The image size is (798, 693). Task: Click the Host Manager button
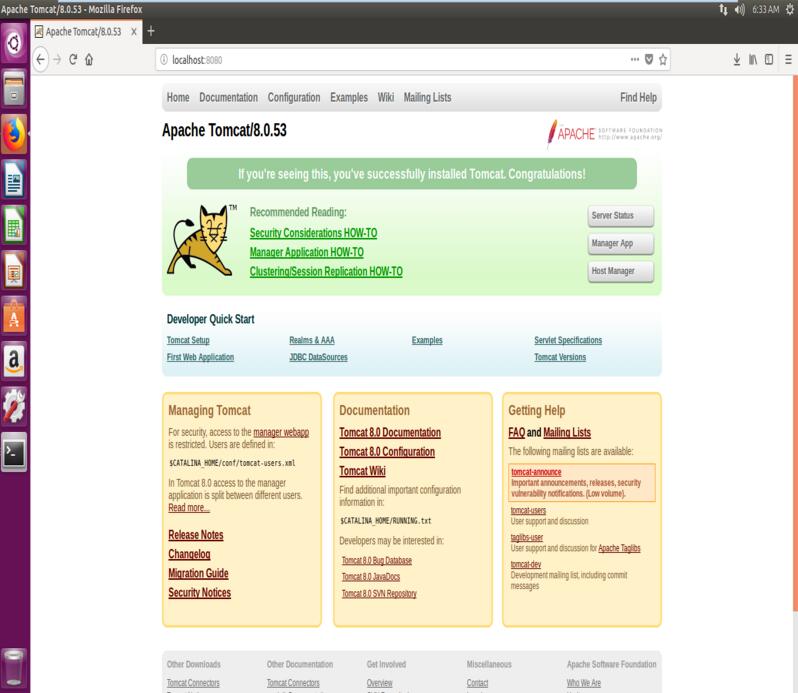tap(620, 271)
